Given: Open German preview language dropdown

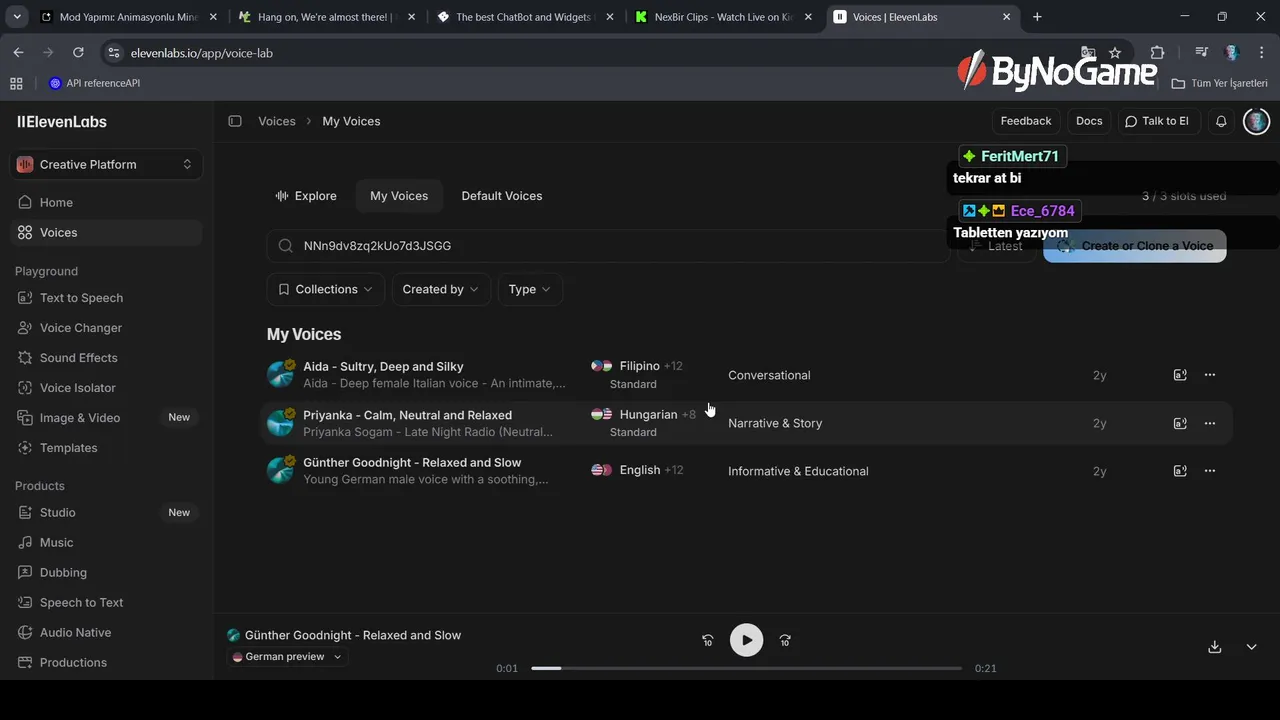Looking at the screenshot, I should pyautogui.click(x=287, y=657).
